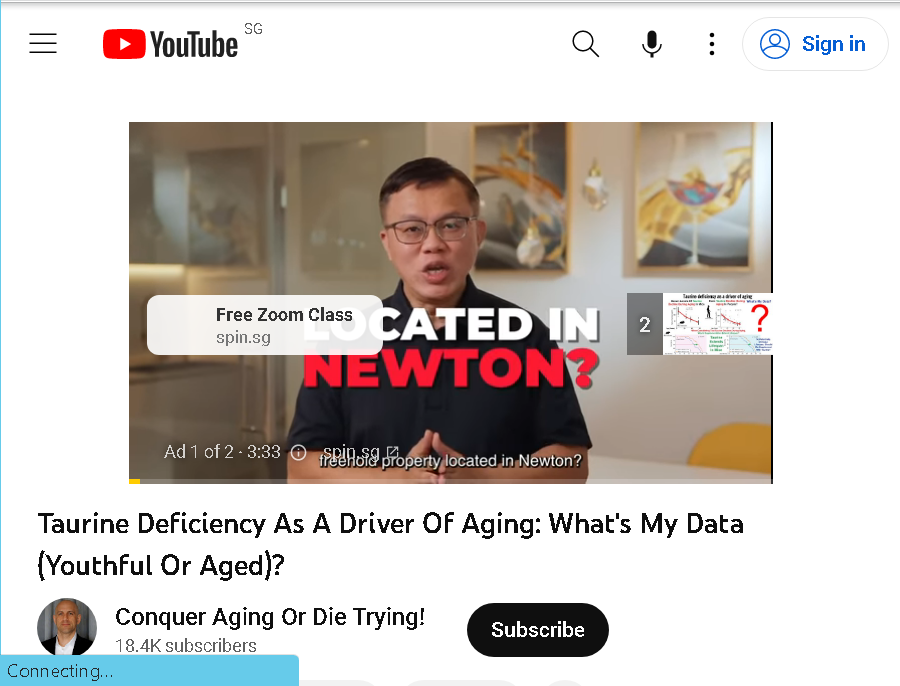The width and height of the screenshot is (900, 686).
Task: Open the ad info circle icon
Action: (298, 452)
